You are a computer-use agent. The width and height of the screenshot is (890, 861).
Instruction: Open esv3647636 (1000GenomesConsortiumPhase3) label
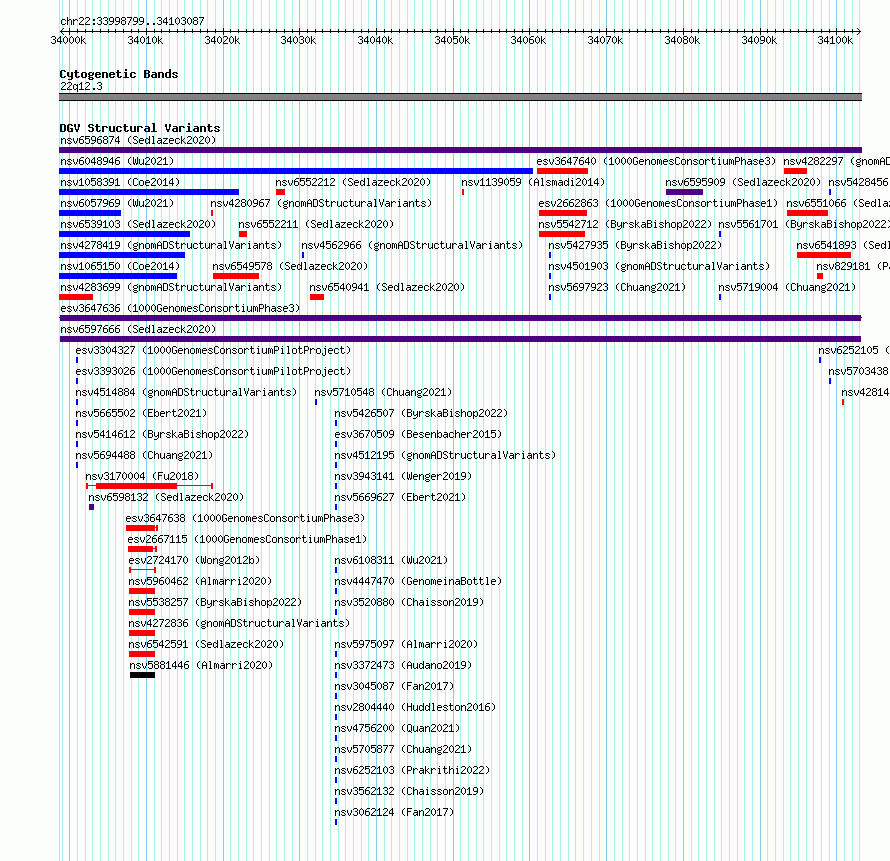click(180, 308)
